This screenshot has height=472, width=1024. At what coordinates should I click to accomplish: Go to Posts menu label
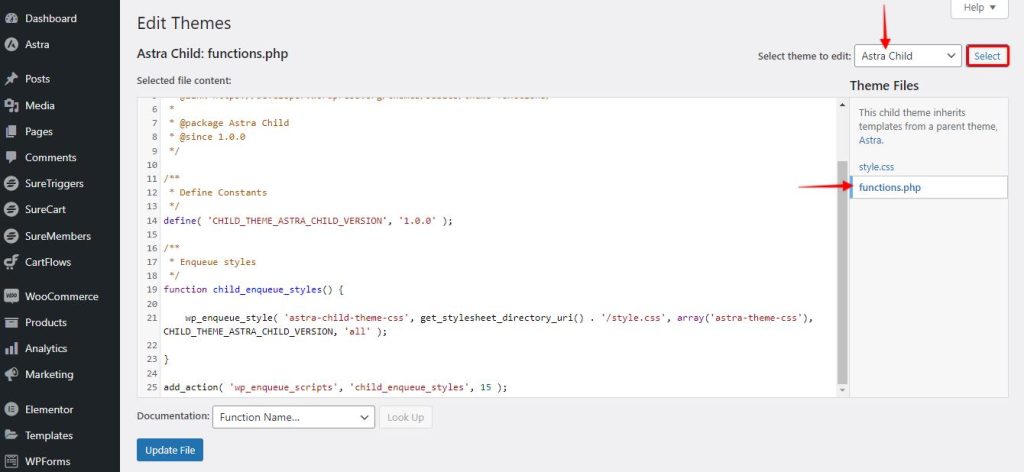[x=37, y=79]
